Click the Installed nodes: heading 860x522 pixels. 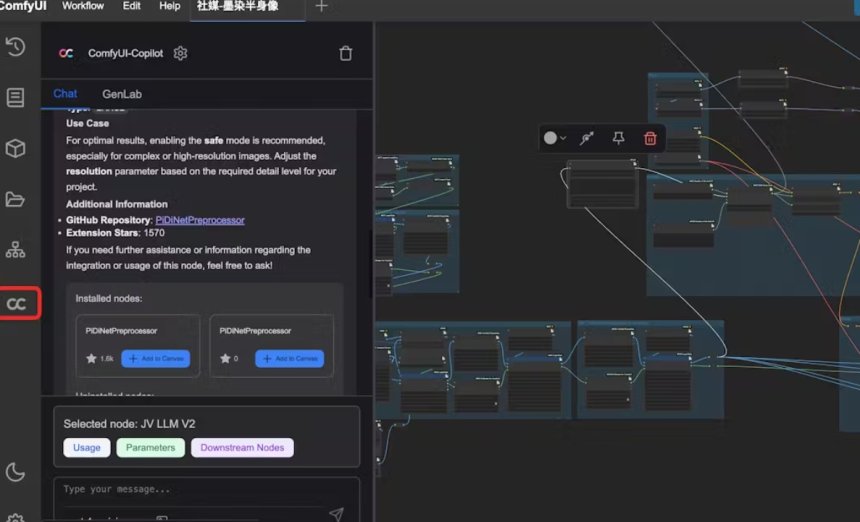click(x=109, y=298)
